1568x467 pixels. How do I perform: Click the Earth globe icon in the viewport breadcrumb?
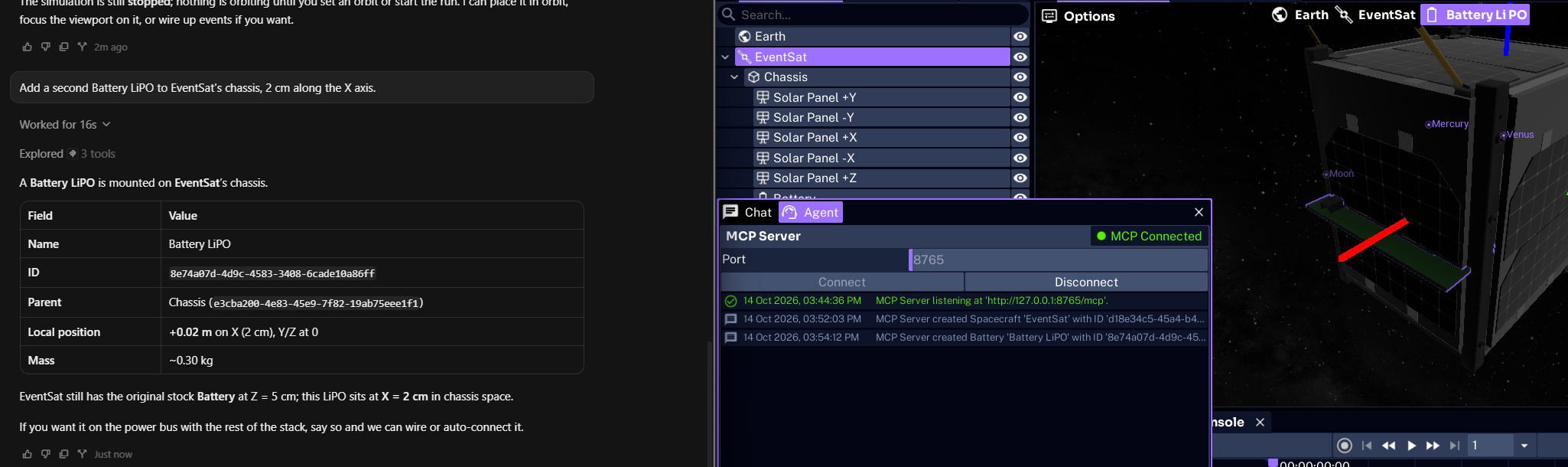[x=1280, y=15]
